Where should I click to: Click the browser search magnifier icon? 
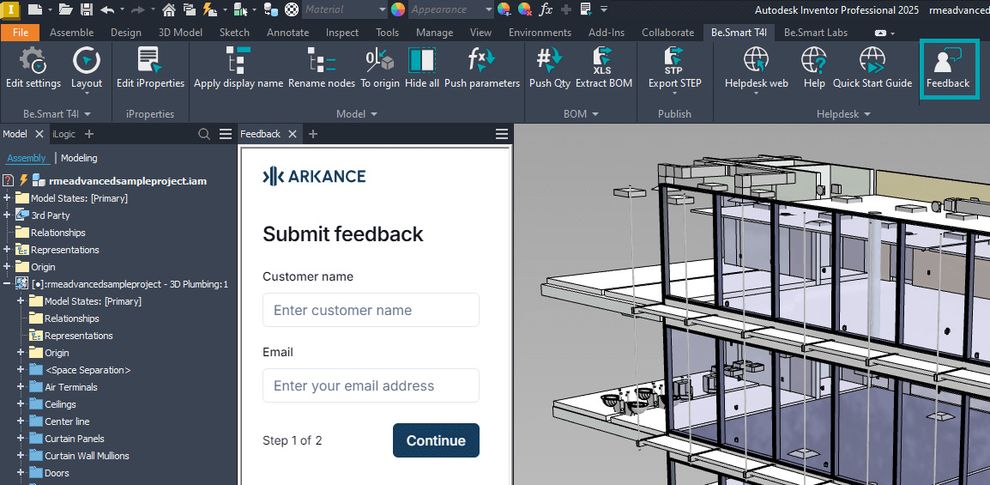click(204, 134)
